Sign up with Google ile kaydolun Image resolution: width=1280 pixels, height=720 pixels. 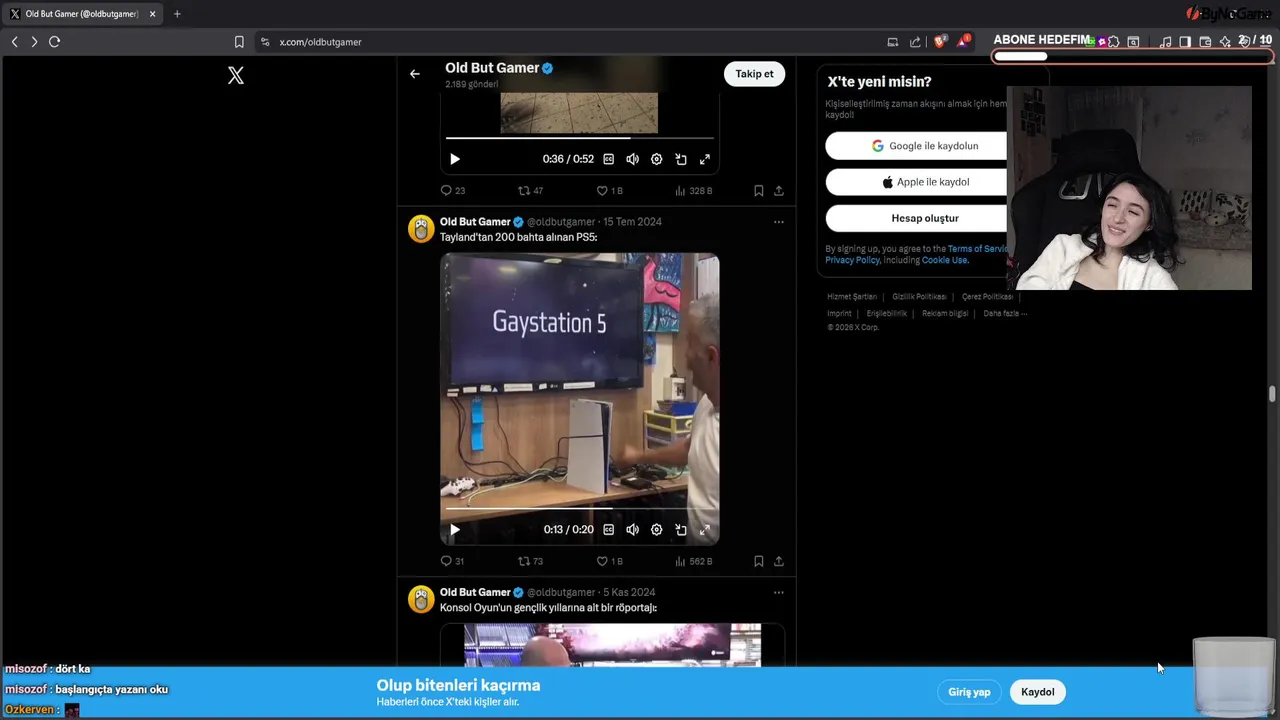(x=916, y=146)
